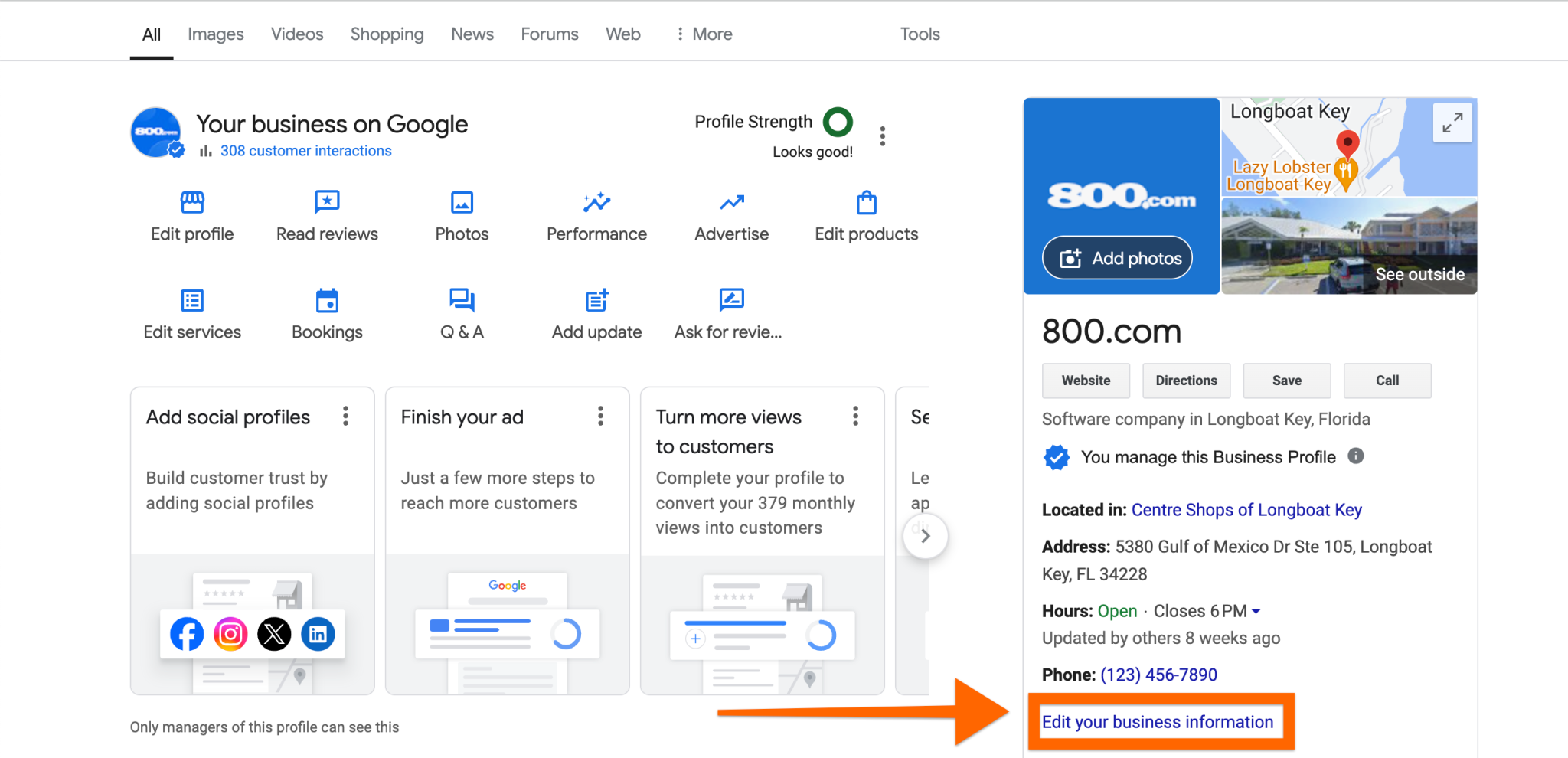
Task: Click the Directions button
Action: pos(1186,381)
